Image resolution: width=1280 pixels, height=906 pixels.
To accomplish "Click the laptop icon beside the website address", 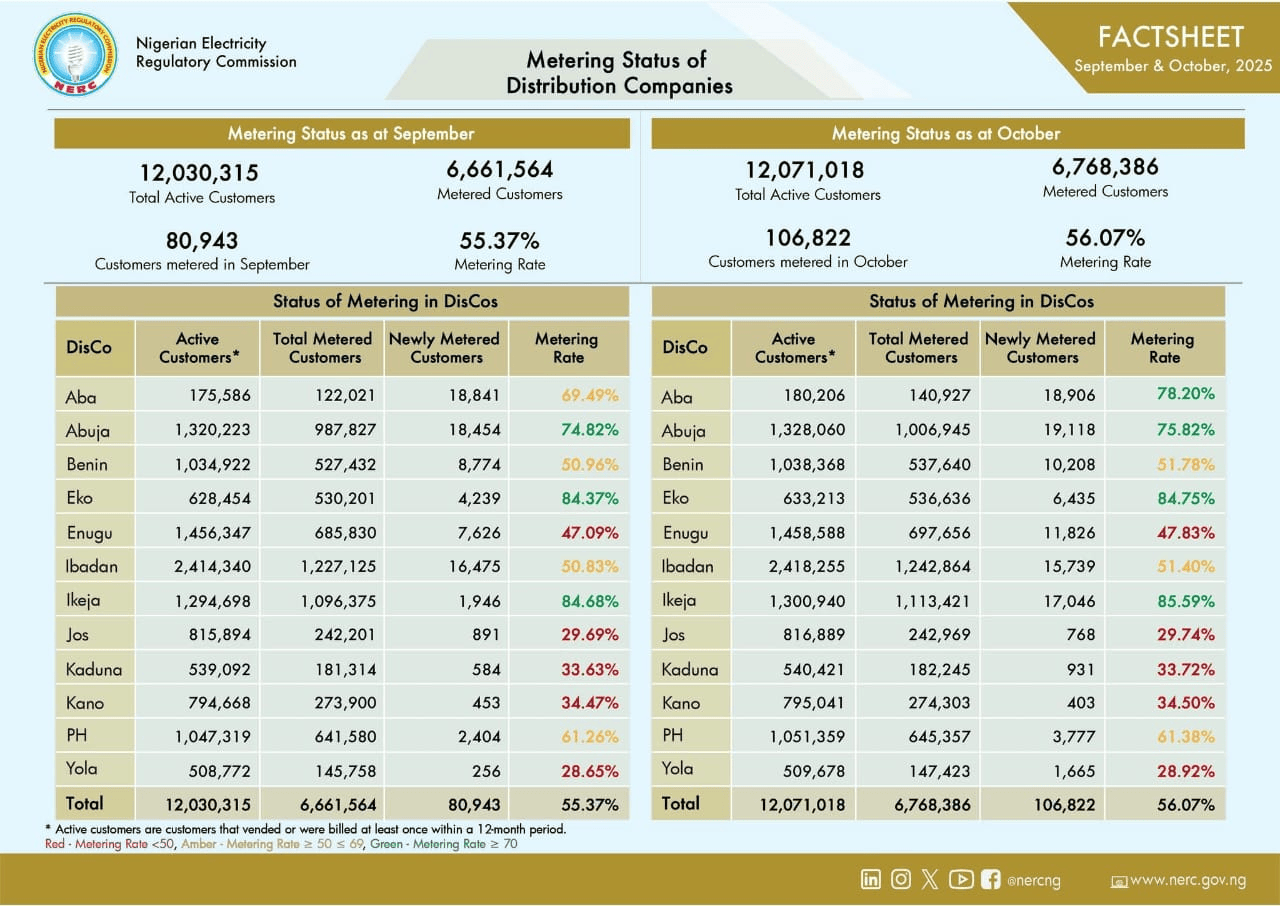I will (1119, 881).
